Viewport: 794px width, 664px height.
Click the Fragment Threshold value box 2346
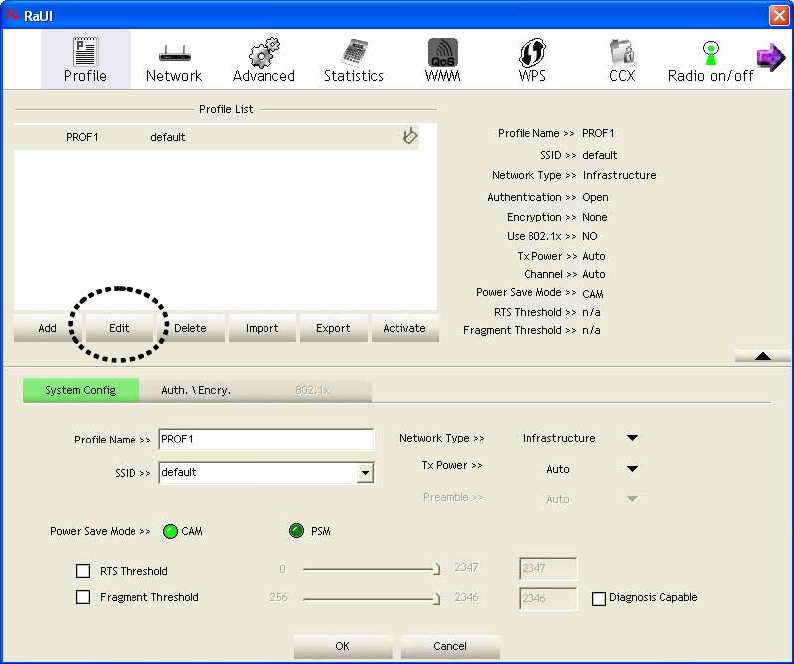tap(548, 598)
